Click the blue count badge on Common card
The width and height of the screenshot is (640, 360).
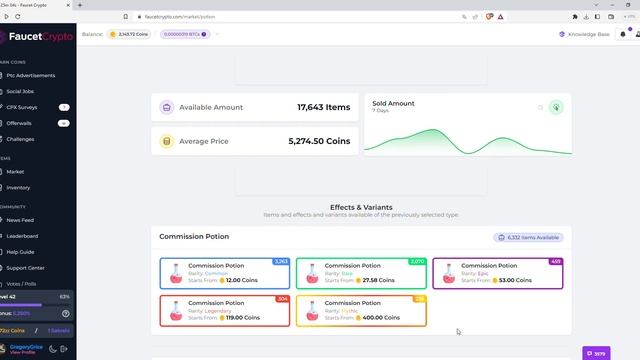(x=281, y=261)
